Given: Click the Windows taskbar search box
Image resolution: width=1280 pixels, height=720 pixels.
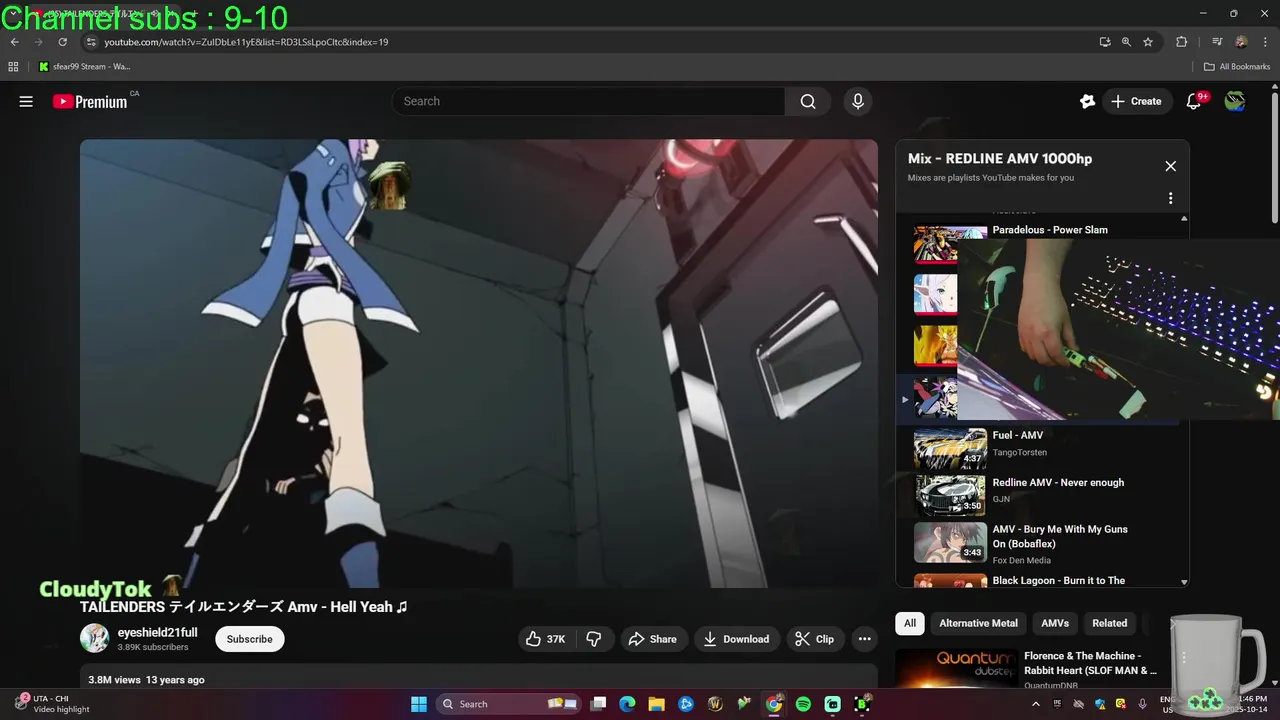Looking at the screenshot, I should [x=508, y=704].
